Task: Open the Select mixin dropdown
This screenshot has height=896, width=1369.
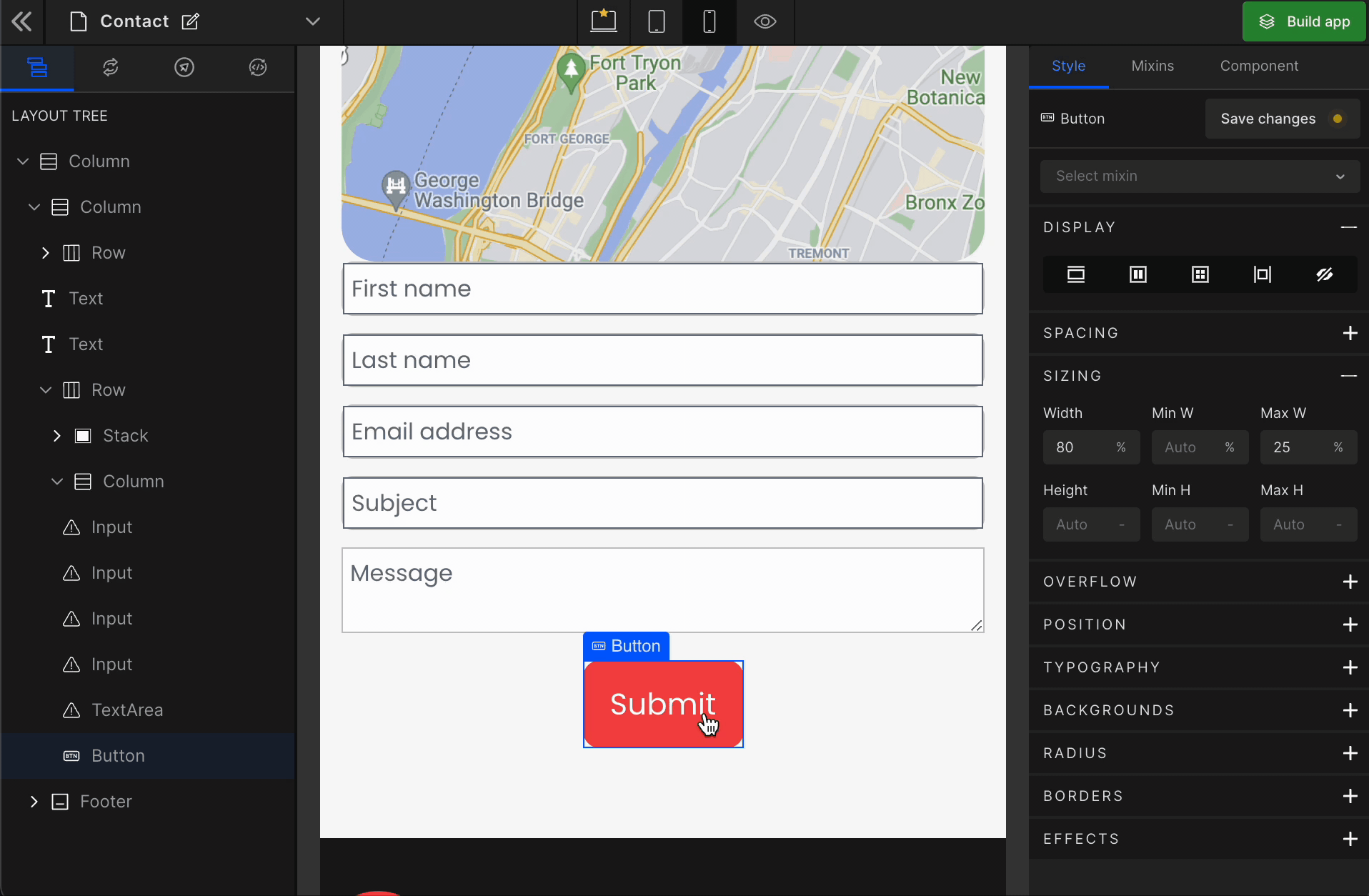Action: (x=1200, y=176)
